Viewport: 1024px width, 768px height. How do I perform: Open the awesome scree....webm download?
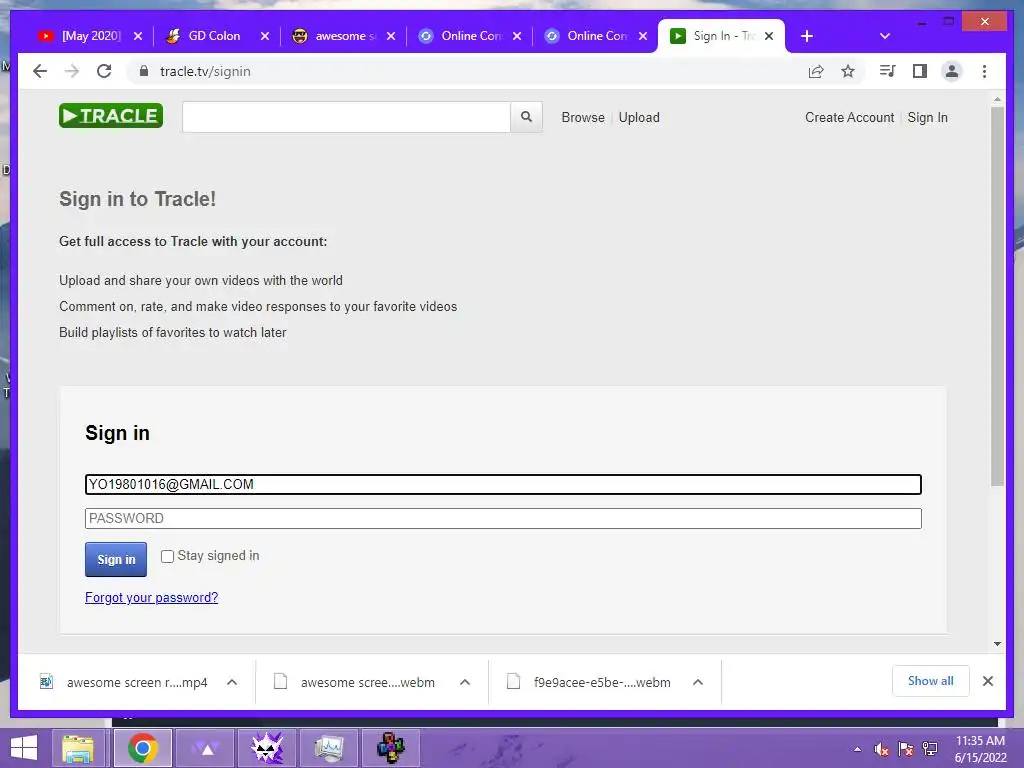tap(356, 682)
